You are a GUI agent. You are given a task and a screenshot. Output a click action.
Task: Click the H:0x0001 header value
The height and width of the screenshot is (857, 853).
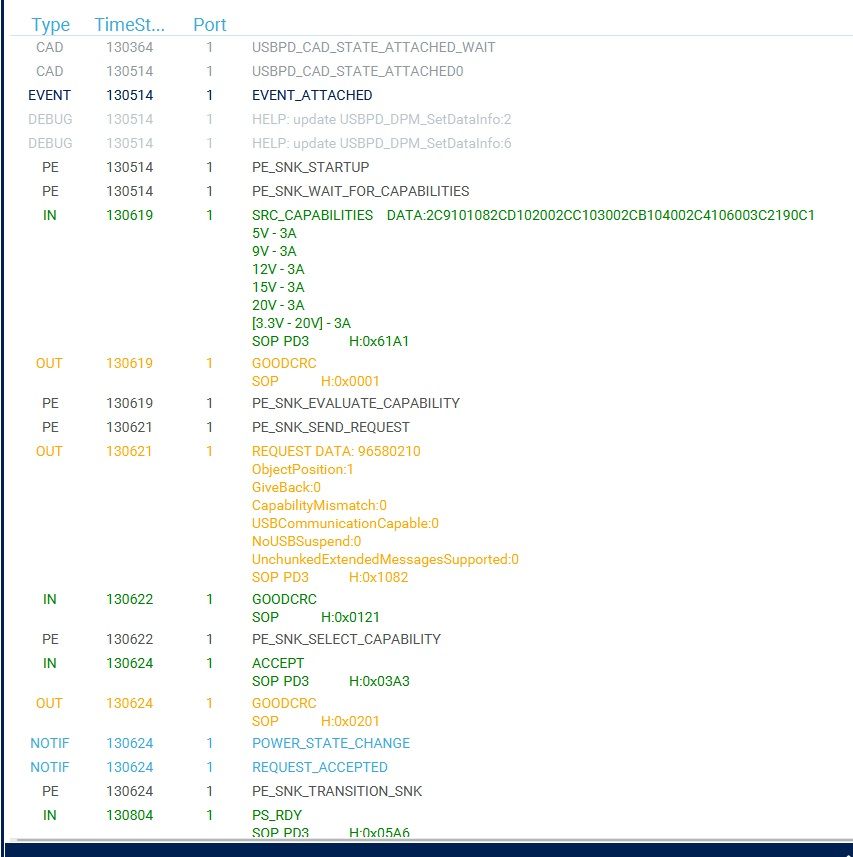(350, 381)
